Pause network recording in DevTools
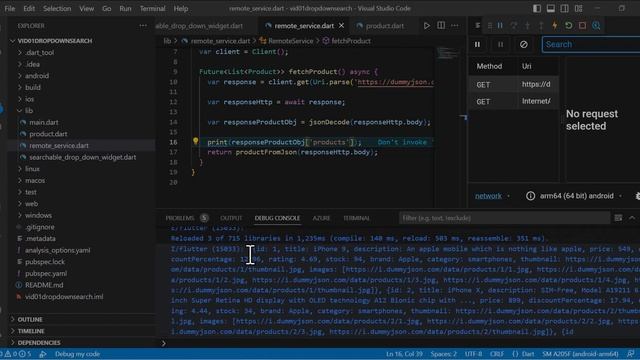The height and width of the screenshot is (360, 640). [478, 44]
